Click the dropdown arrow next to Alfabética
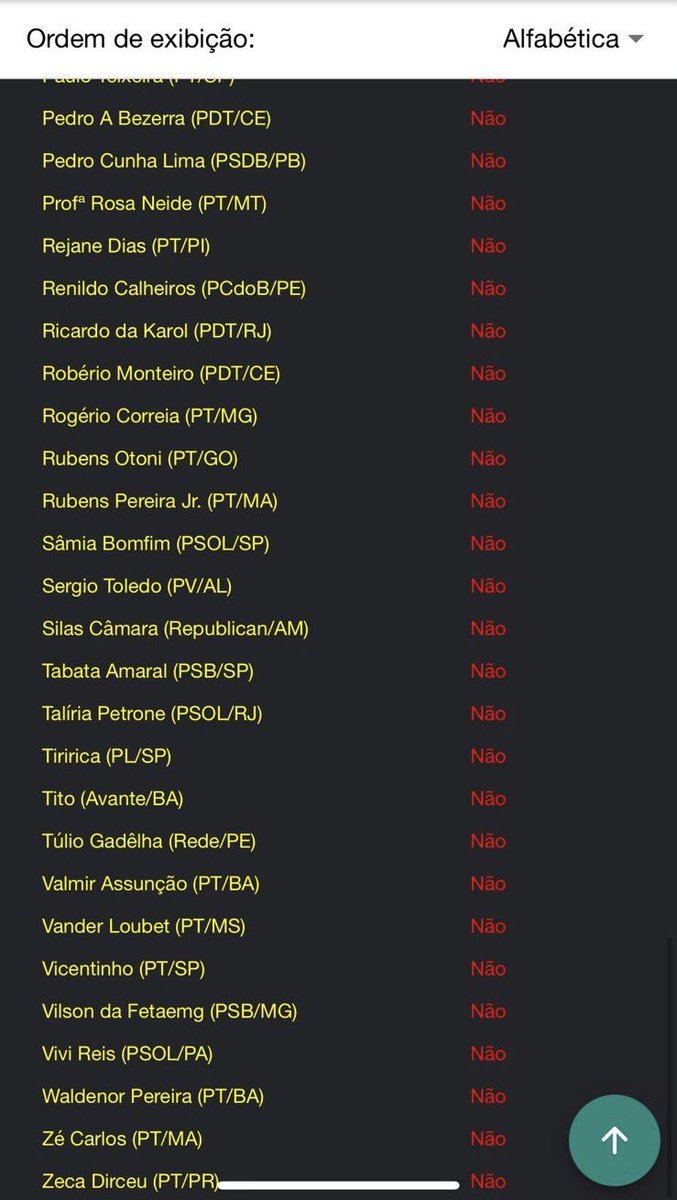This screenshot has height=1200, width=677. pos(635,40)
